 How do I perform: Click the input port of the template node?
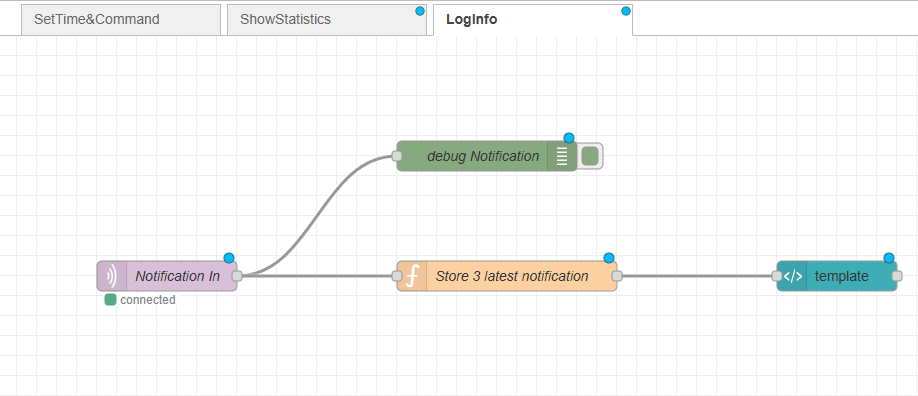pos(777,276)
